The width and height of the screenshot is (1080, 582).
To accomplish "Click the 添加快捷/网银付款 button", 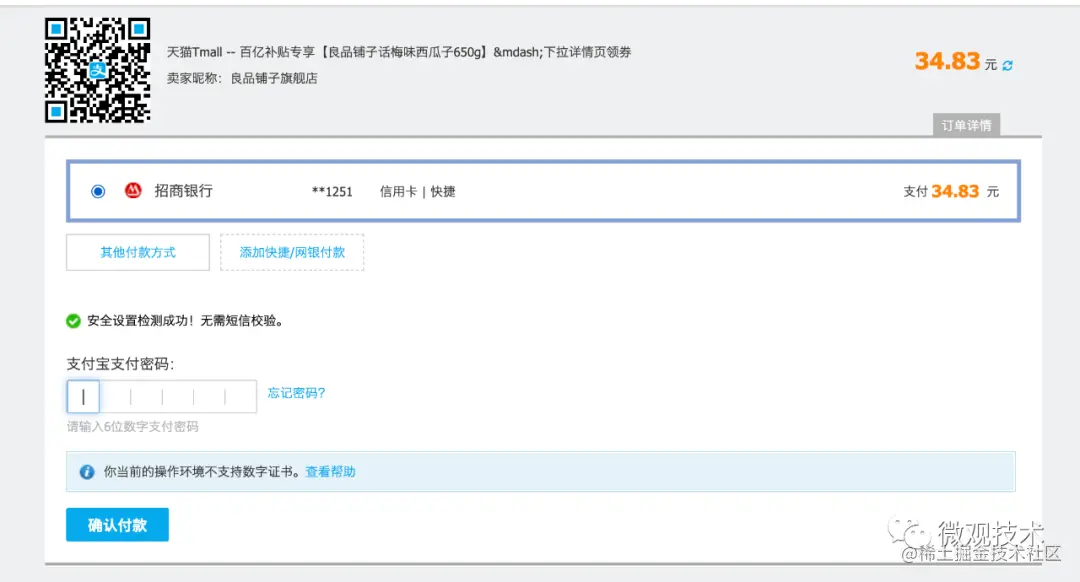I will tap(292, 252).
